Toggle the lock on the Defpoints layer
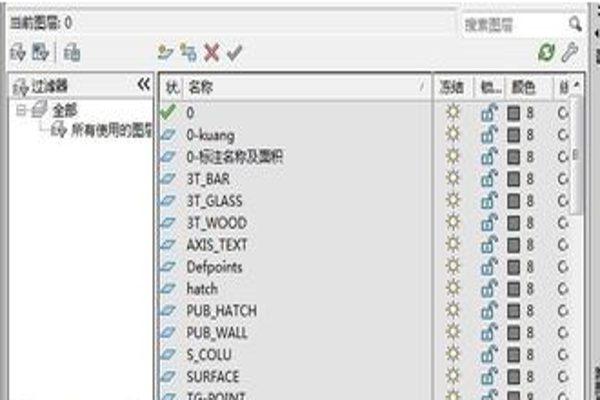600x400 pixels. [x=489, y=267]
